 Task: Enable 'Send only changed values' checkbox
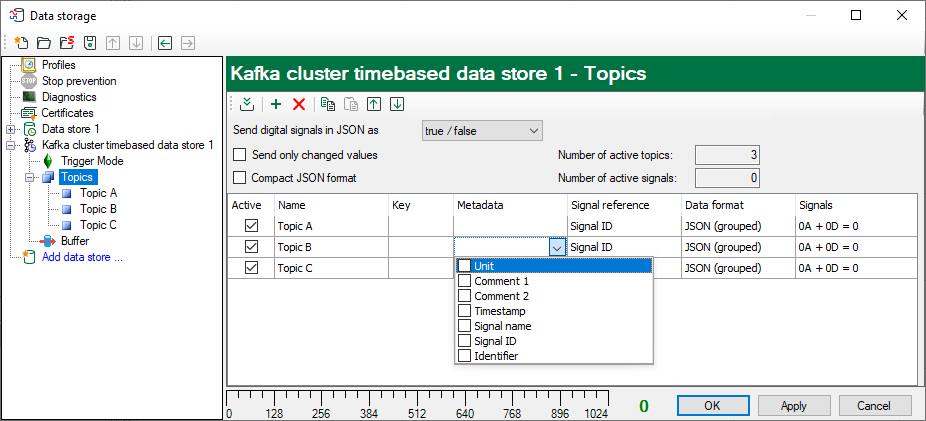click(240, 155)
